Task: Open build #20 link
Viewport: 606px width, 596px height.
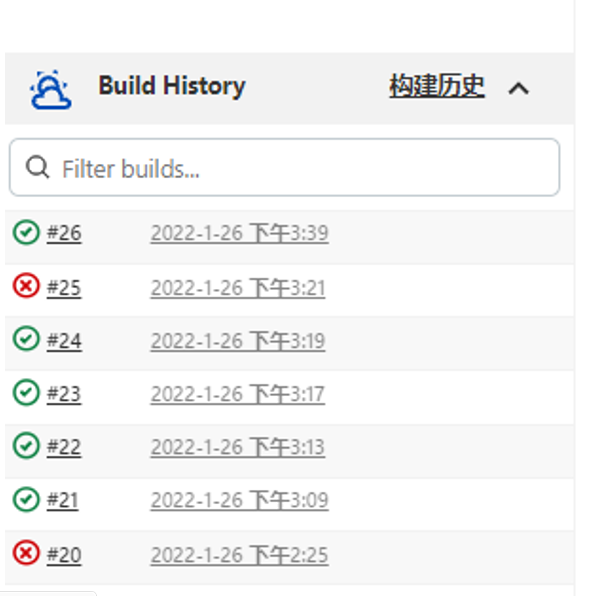Action: tap(64, 554)
